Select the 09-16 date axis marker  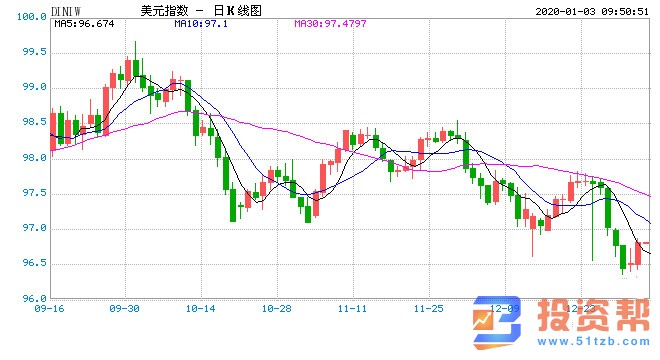[x=49, y=309]
